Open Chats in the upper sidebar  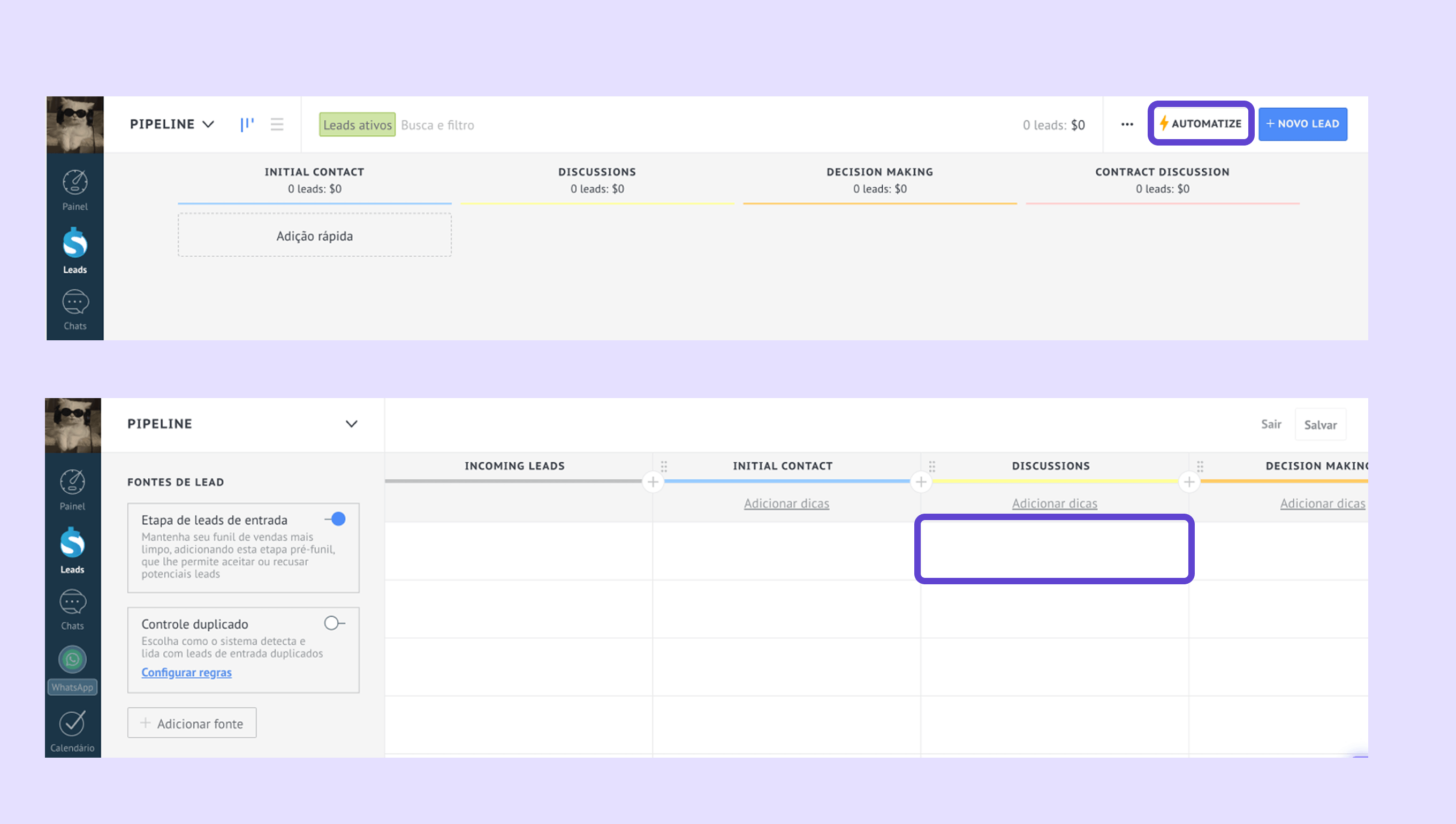click(x=75, y=310)
